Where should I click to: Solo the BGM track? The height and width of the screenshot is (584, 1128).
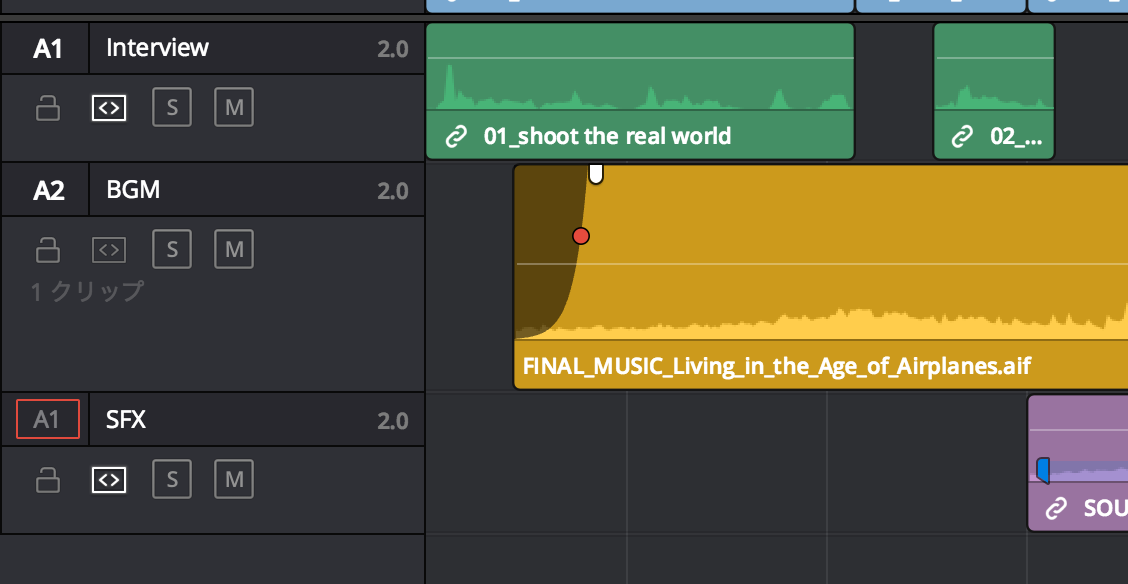click(x=172, y=249)
